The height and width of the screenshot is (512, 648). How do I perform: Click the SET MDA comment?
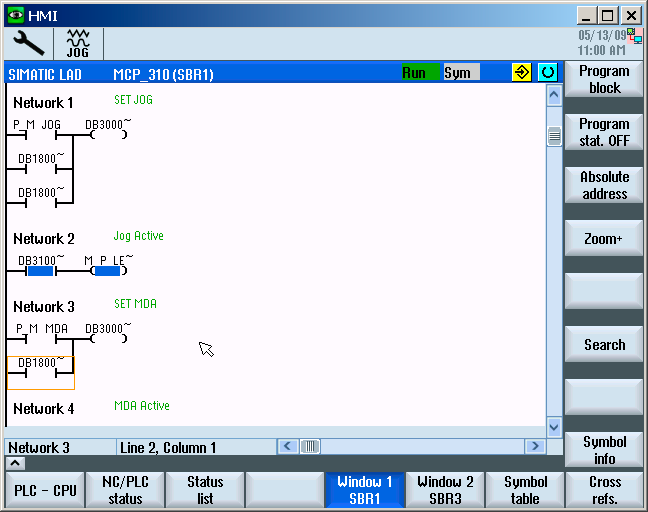[135, 304]
